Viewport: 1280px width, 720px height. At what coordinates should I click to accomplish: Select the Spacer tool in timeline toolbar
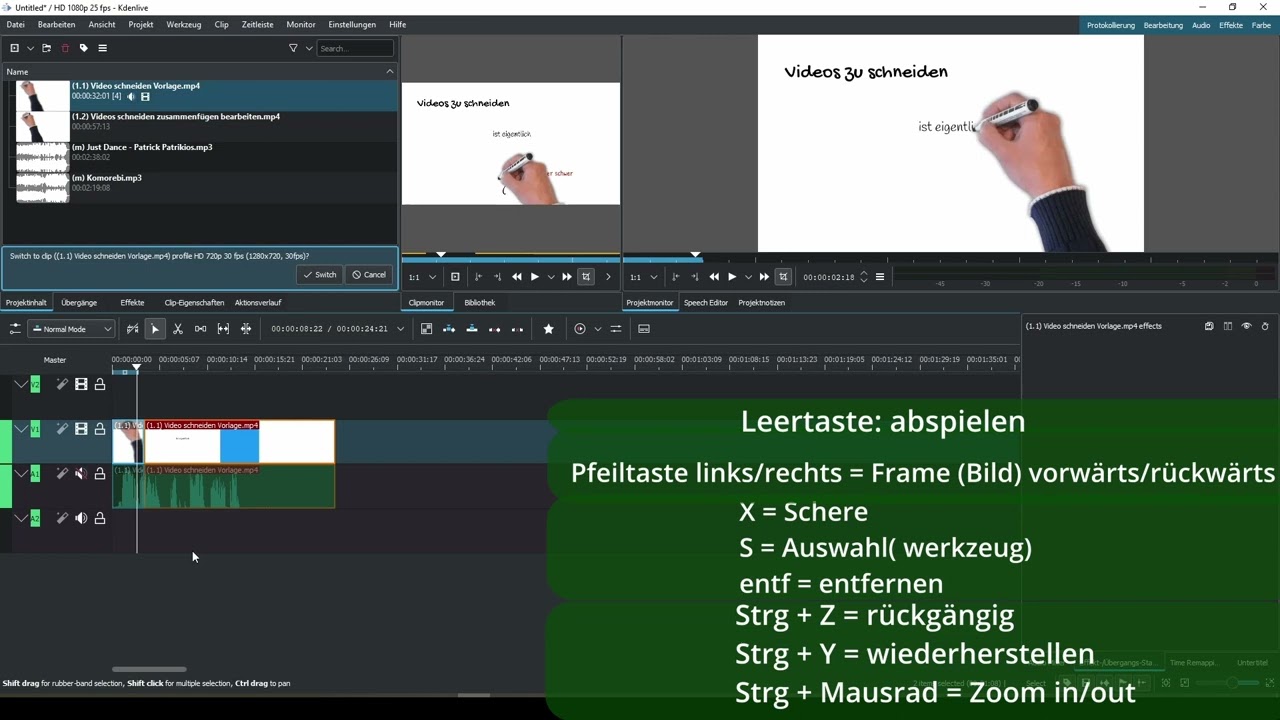[x=201, y=329]
